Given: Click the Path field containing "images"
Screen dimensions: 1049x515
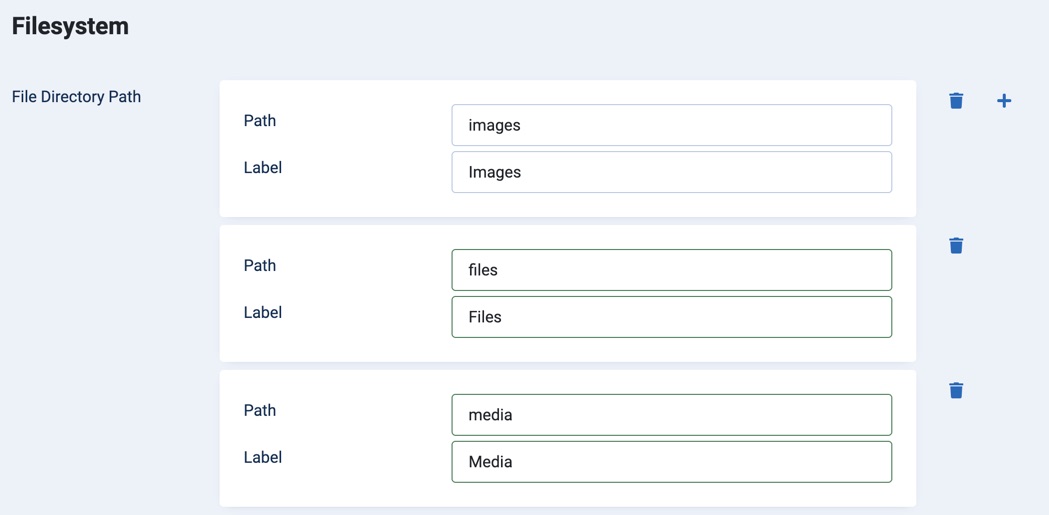Looking at the screenshot, I should pos(671,125).
